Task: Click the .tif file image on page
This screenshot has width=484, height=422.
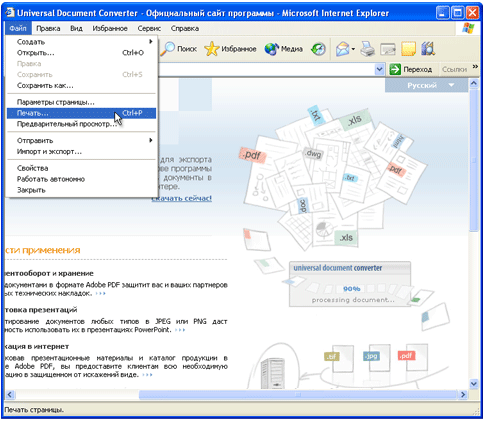Action: click(x=339, y=359)
